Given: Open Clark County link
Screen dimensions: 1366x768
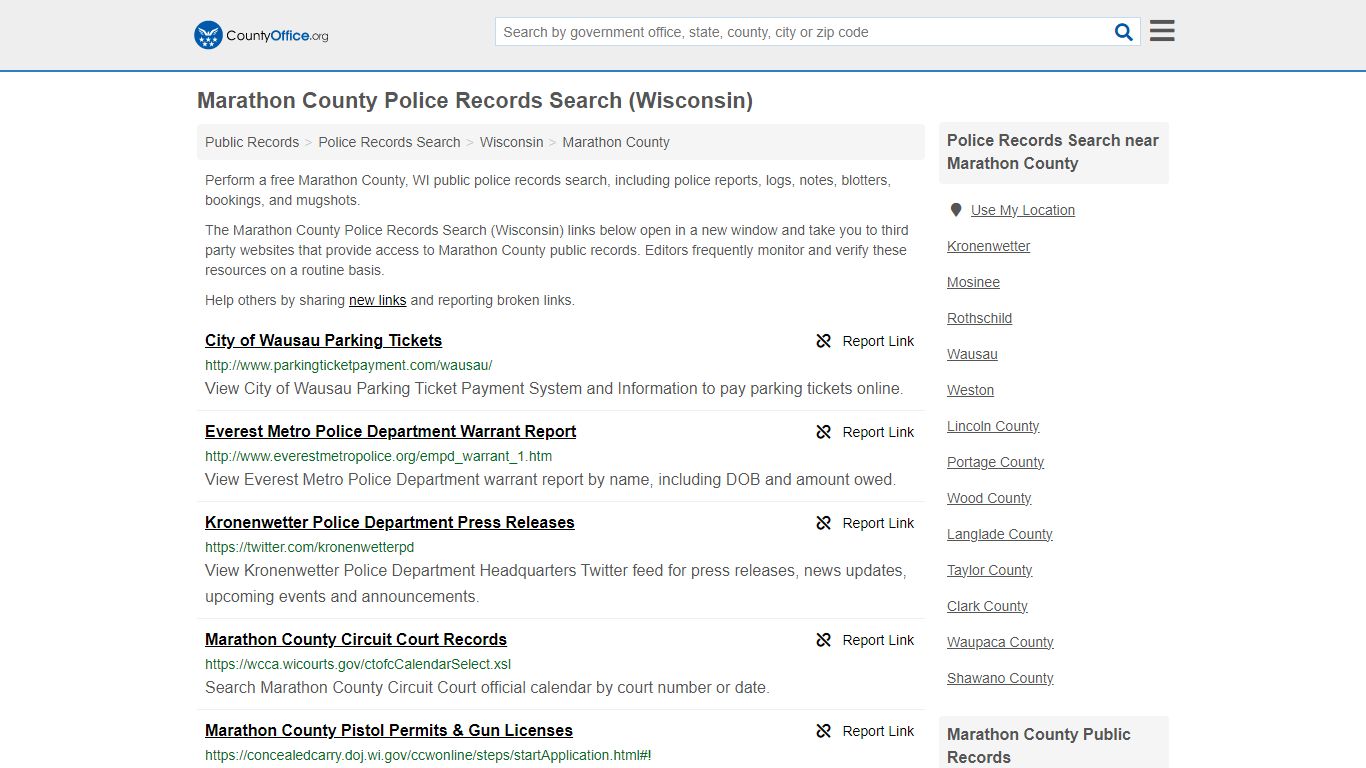Looking at the screenshot, I should click(x=987, y=606).
